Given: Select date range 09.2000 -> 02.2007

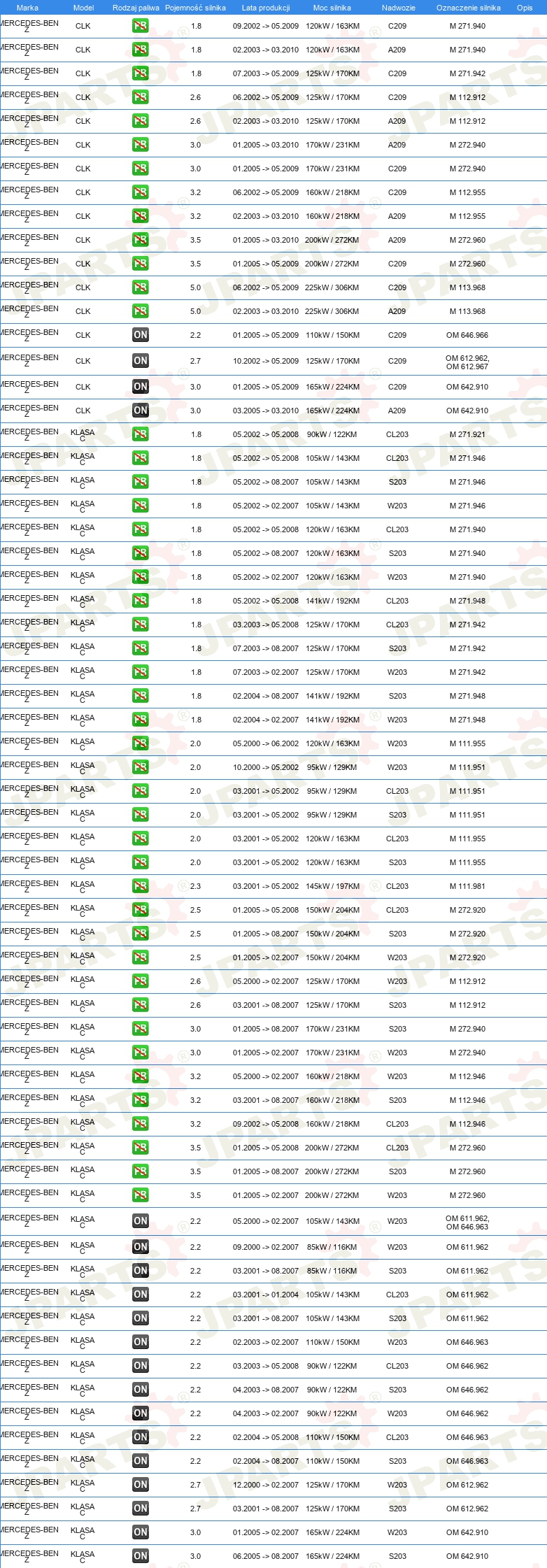Looking at the screenshot, I should [266, 1247].
